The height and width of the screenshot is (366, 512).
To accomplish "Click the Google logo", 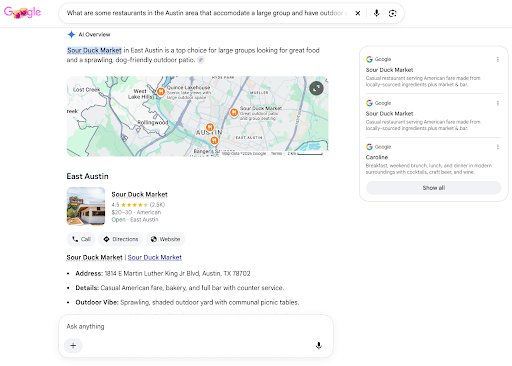I will click(22, 12).
